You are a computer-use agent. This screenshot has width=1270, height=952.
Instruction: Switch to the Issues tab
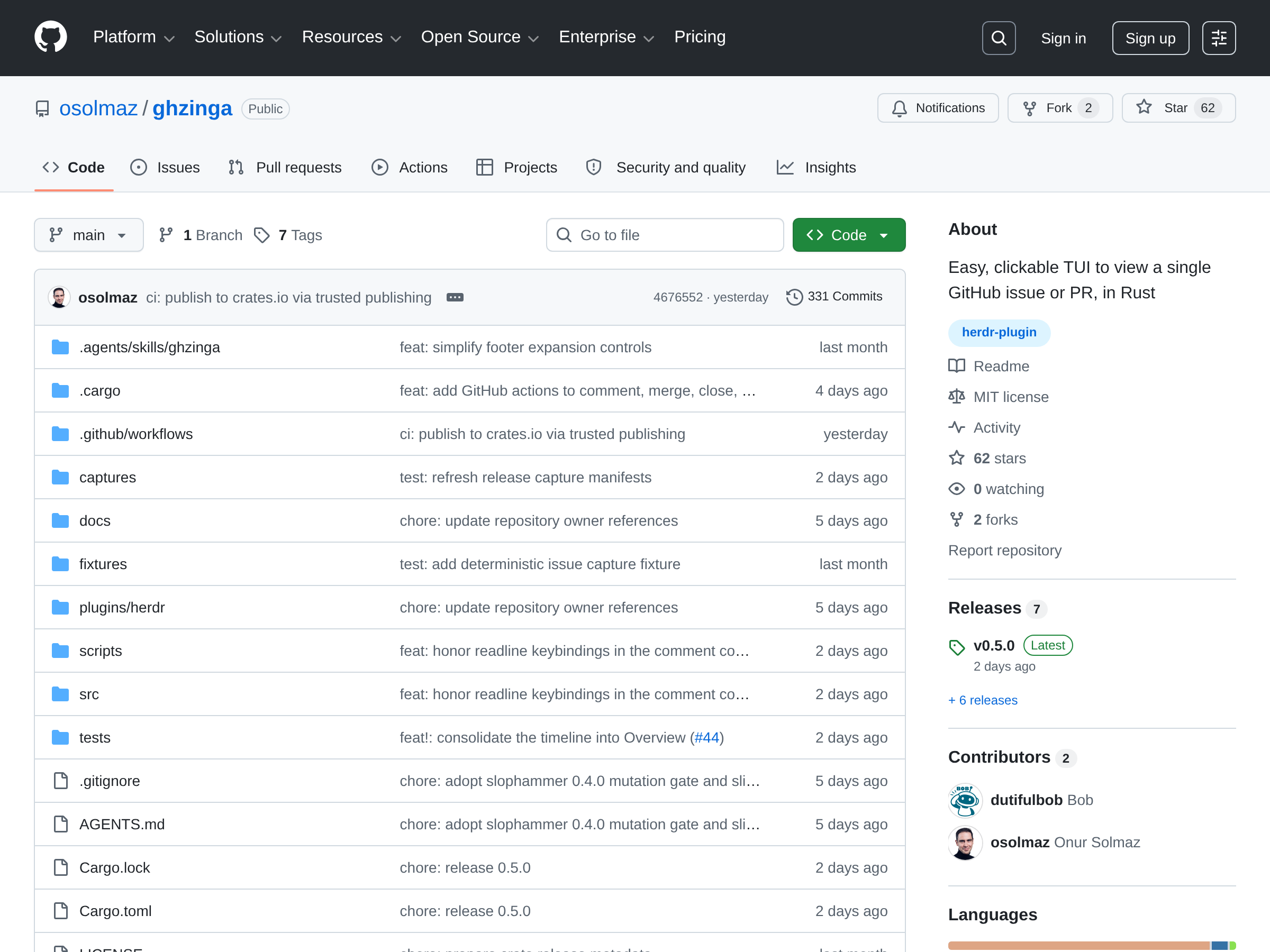click(x=165, y=168)
